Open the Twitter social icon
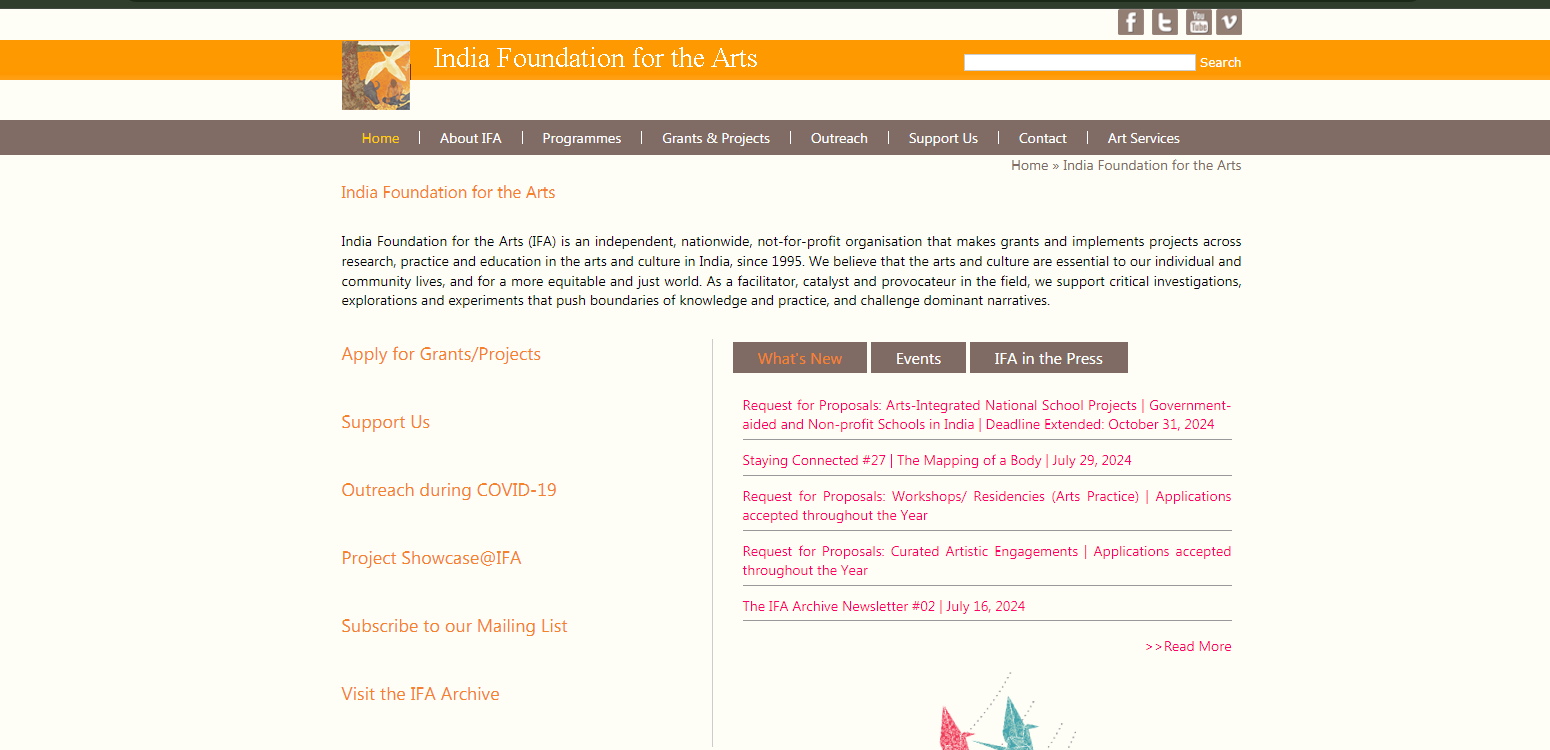1550x750 pixels. (x=1164, y=22)
